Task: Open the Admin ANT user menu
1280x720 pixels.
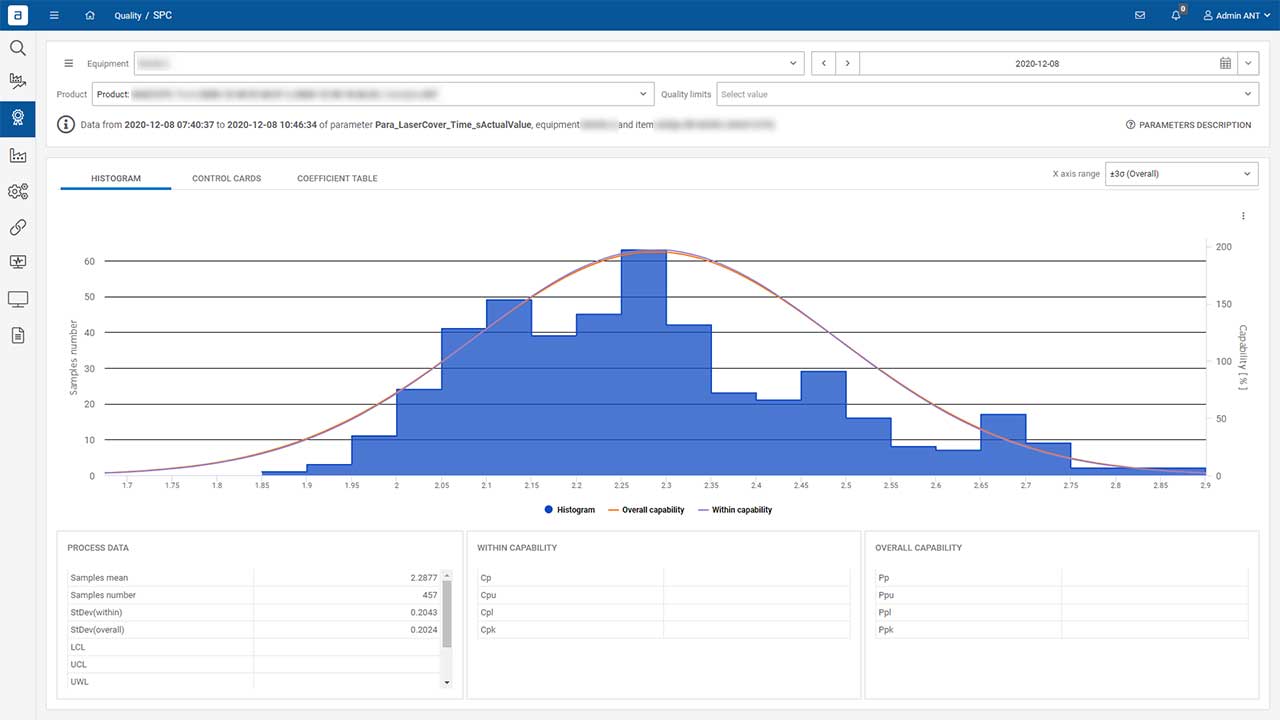Action: (x=1236, y=16)
